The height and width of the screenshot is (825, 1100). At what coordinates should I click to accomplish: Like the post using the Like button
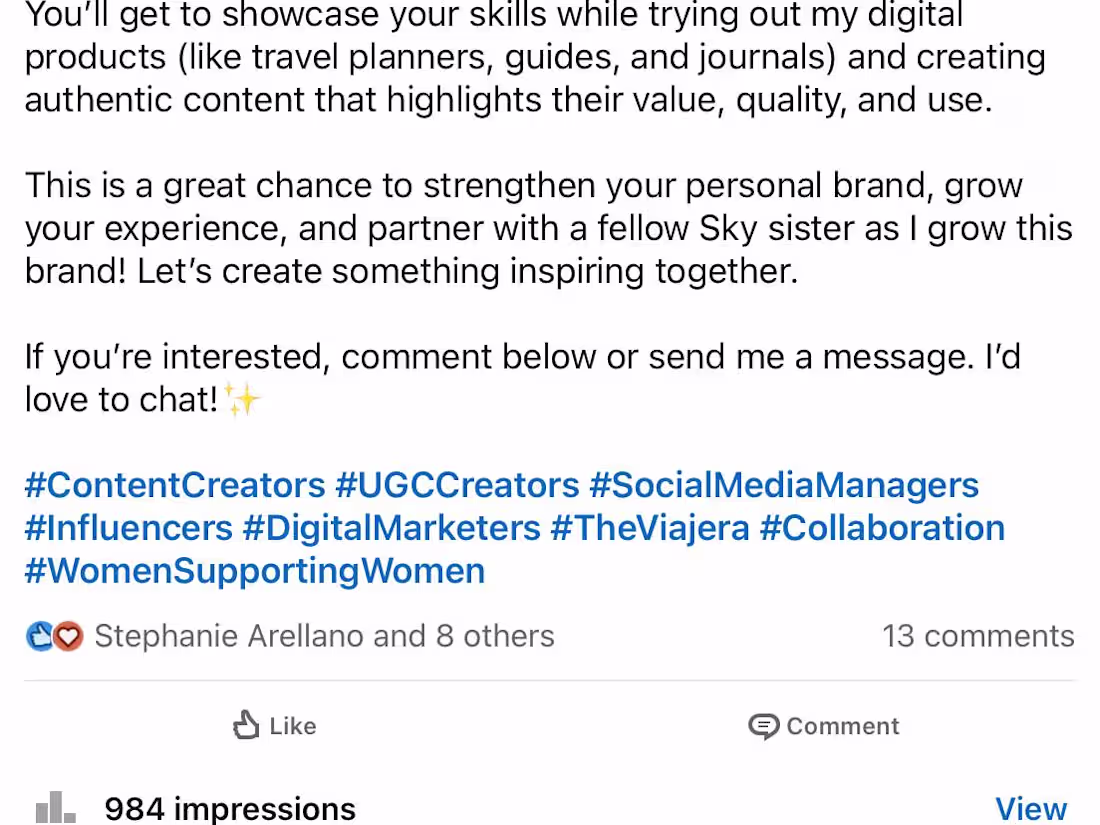[274, 726]
